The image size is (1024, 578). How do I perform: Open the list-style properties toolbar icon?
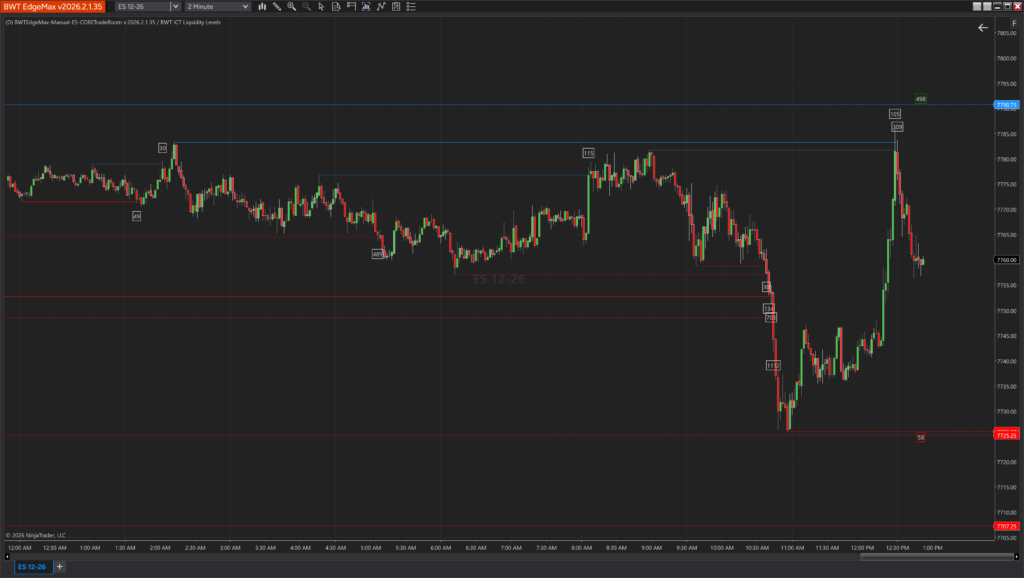[411, 7]
